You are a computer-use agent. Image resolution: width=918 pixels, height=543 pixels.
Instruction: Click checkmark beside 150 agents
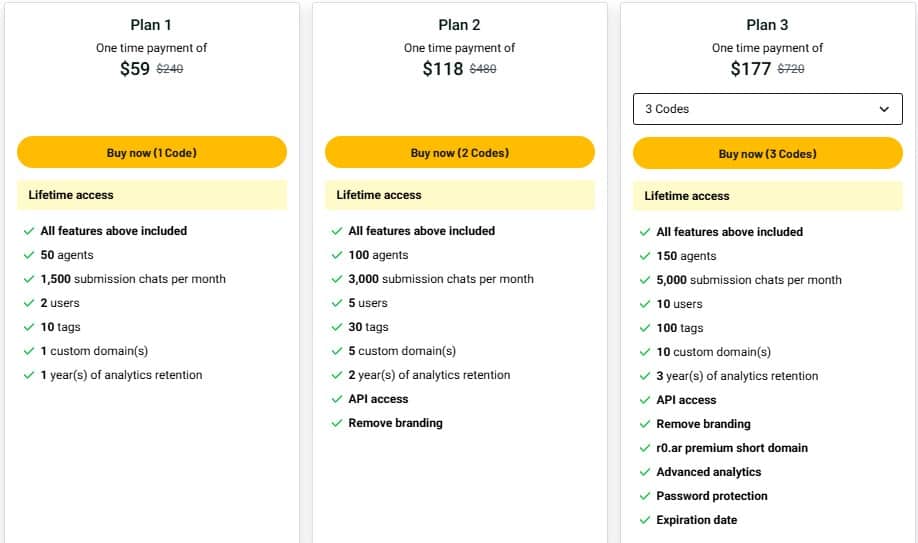[x=645, y=256]
